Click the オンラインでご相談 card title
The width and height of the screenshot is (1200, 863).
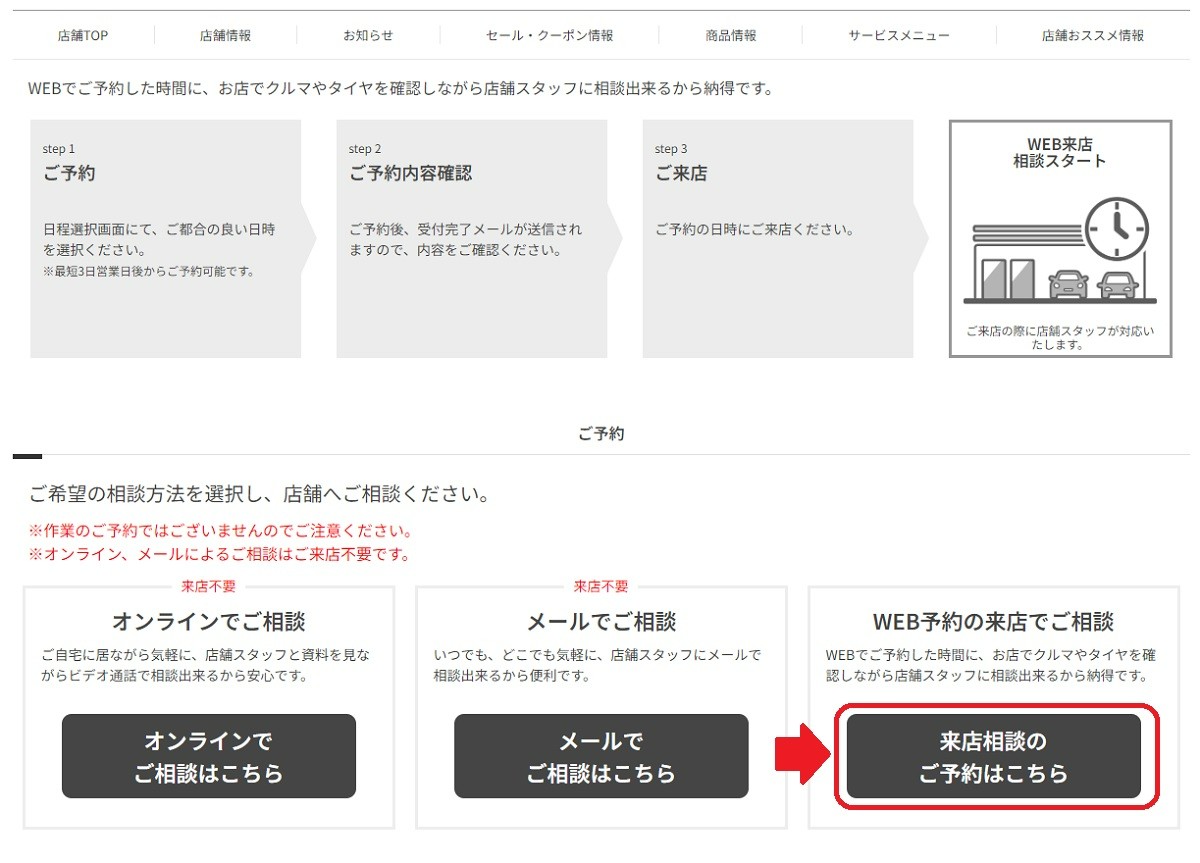pos(209,621)
